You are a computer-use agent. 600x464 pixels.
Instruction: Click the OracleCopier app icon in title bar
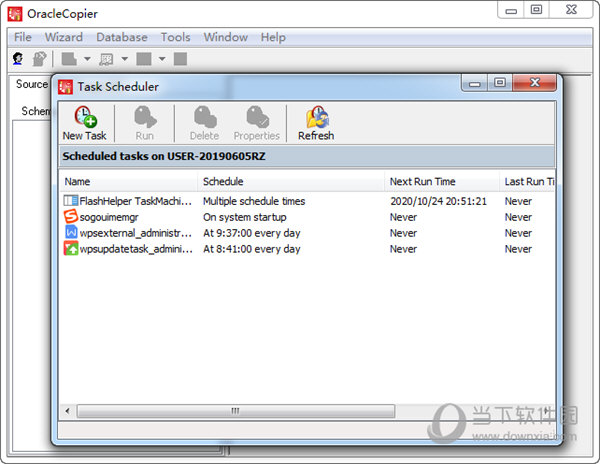(15, 14)
